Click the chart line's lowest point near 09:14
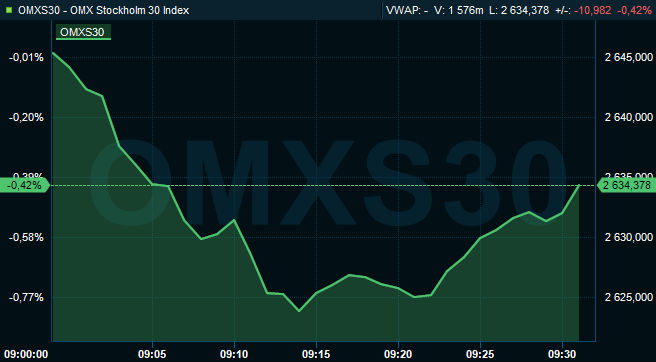Viewport: 656px width, 362px height. click(299, 311)
